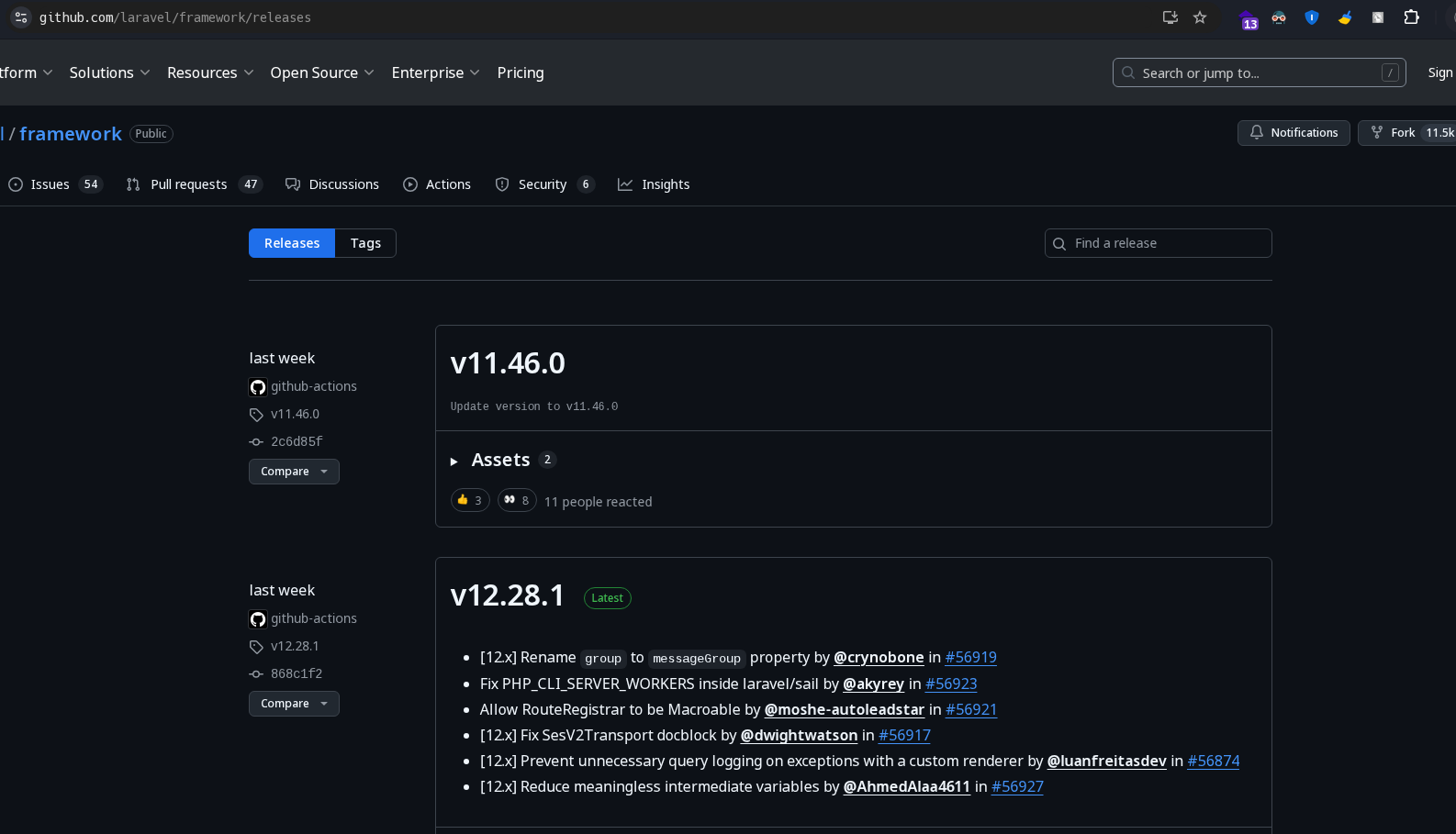Click the Security shield icon
The image size is (1456, 834).
(x=502, y=184)
